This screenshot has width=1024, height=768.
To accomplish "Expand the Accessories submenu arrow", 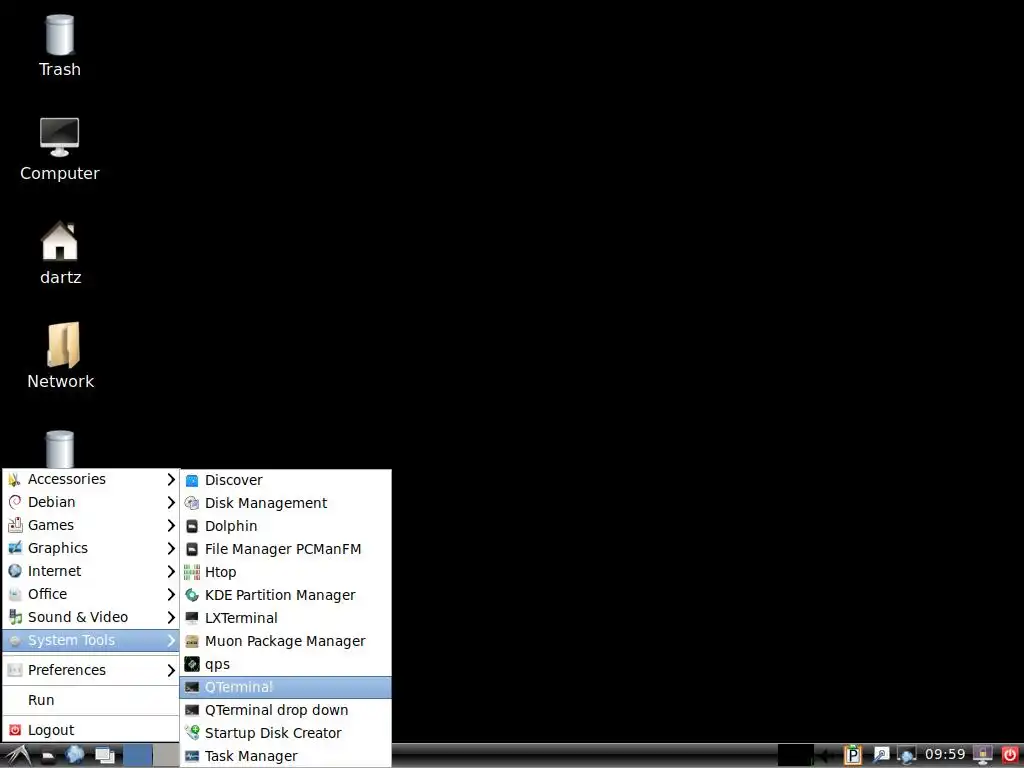I will pyautogui.click(x=171, y=479).
